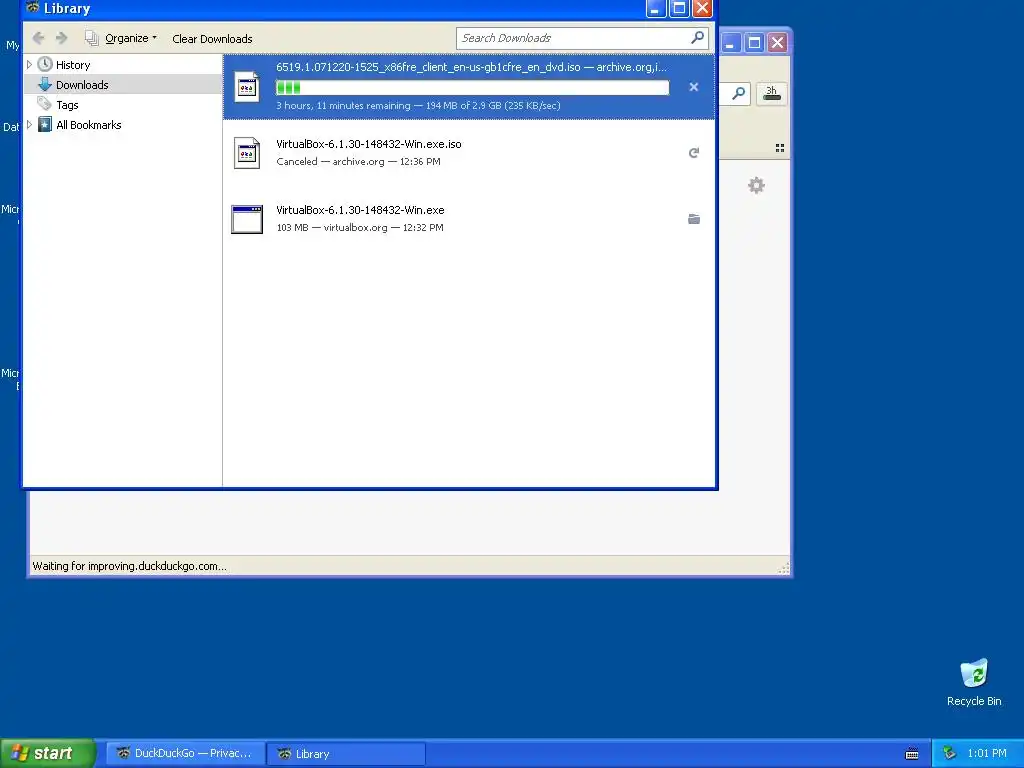Switch to DuckDuckGo taskbar window
This screenshot has width=1024, height=768.
click(186, 753)
